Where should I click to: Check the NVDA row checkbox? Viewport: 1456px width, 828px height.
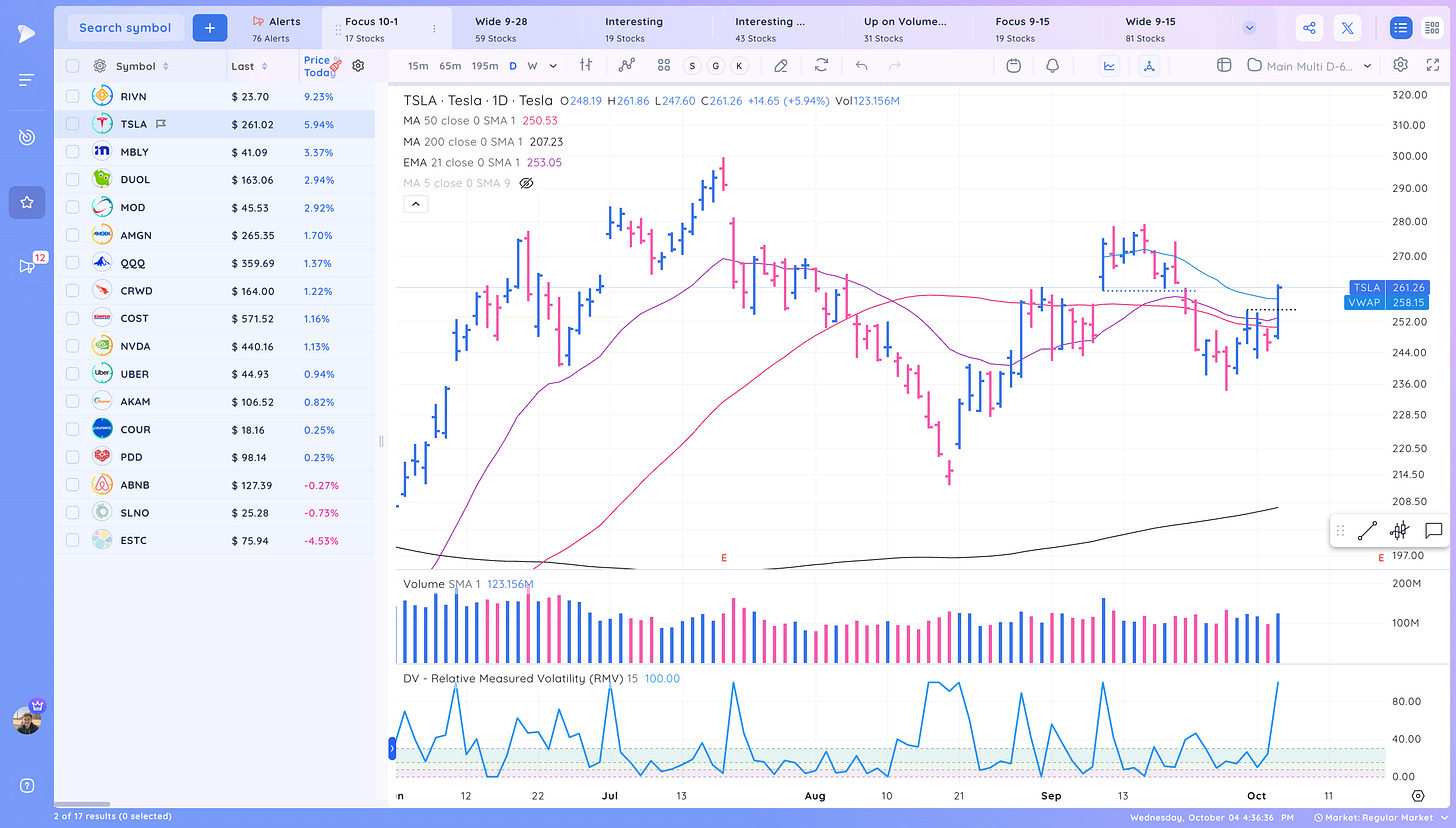click(x=72, y=346)
